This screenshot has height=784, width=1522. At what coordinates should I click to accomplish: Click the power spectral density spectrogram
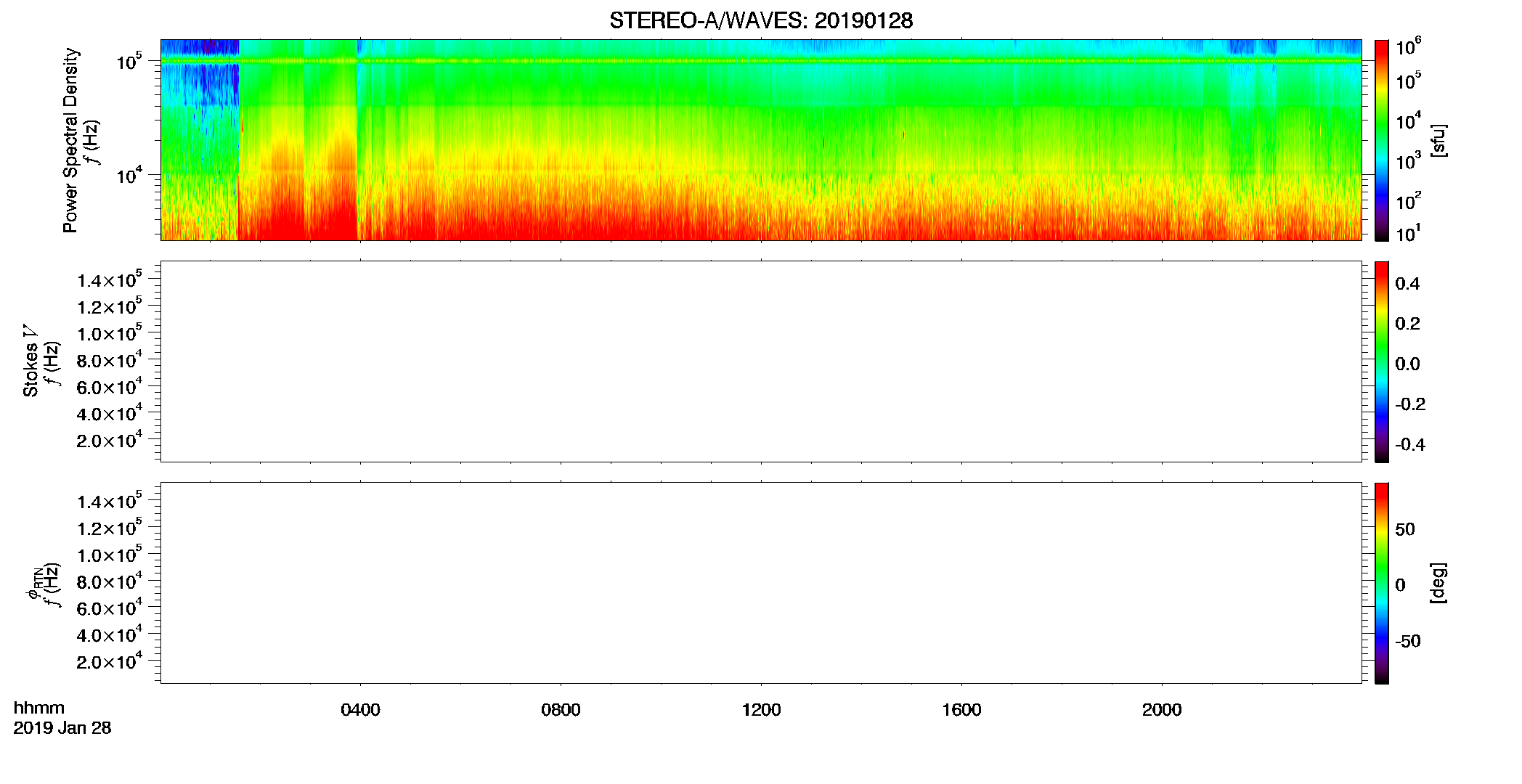(x=761, y=140)
